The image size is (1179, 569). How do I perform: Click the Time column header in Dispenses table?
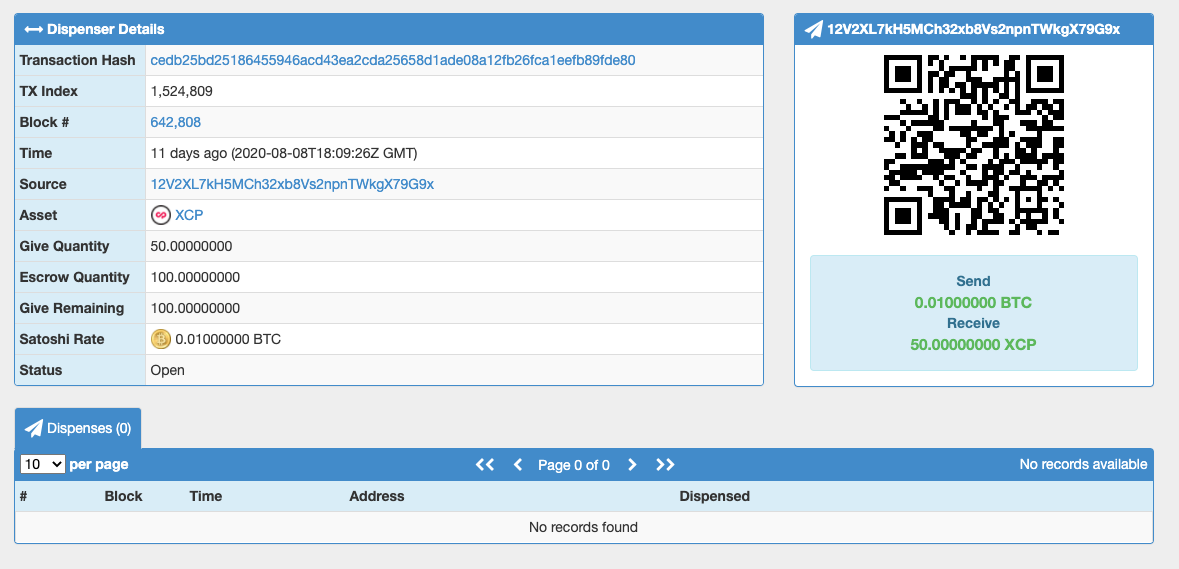pyautogui.click(x=205, y=496)
